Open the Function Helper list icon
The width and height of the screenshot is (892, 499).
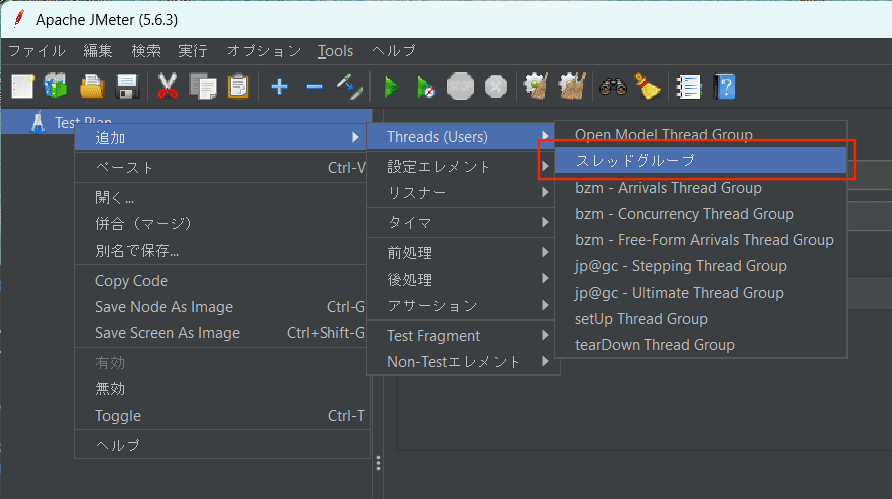[688, 87]
